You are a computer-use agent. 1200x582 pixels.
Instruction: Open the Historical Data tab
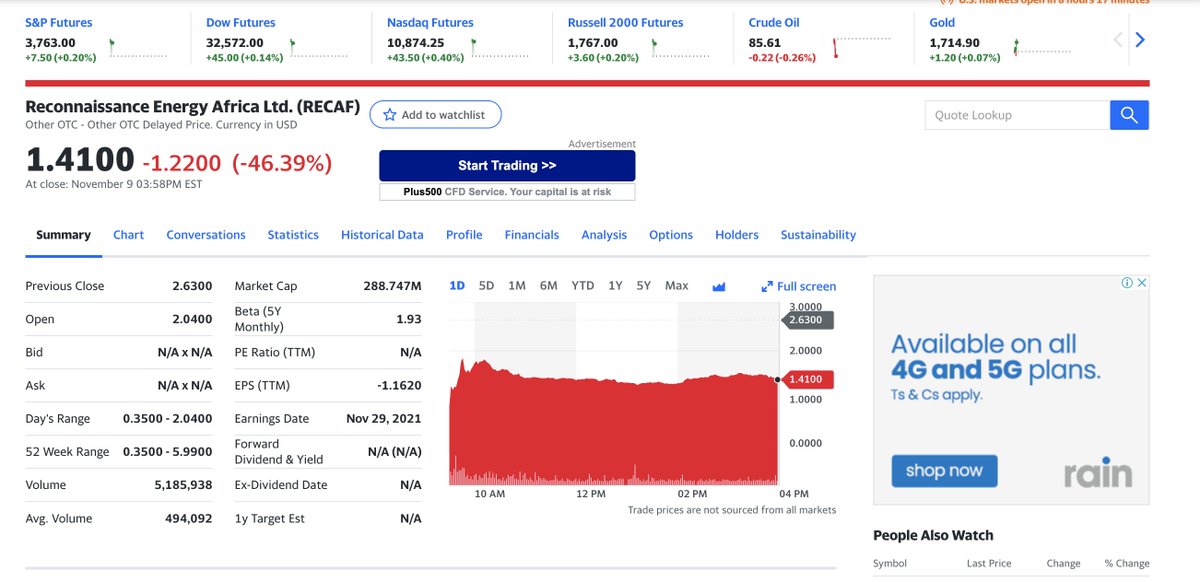click(382, 235)
